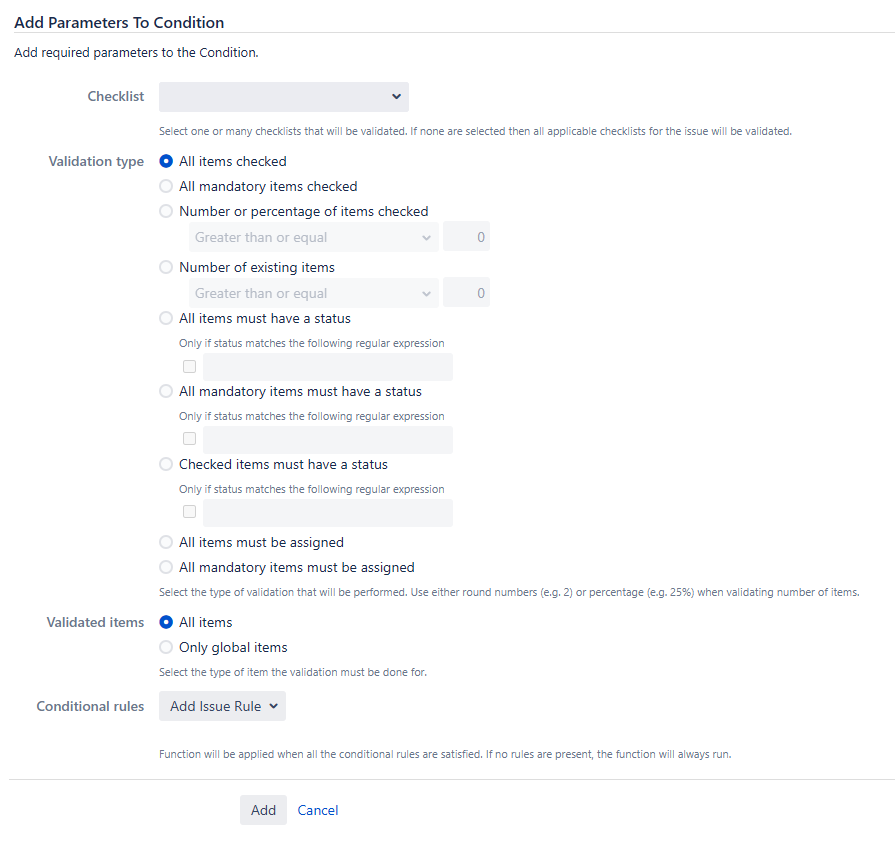895x843 pixels.
Task: Choose "All mandatory items must be assigned"
Action: click(166, 567)
